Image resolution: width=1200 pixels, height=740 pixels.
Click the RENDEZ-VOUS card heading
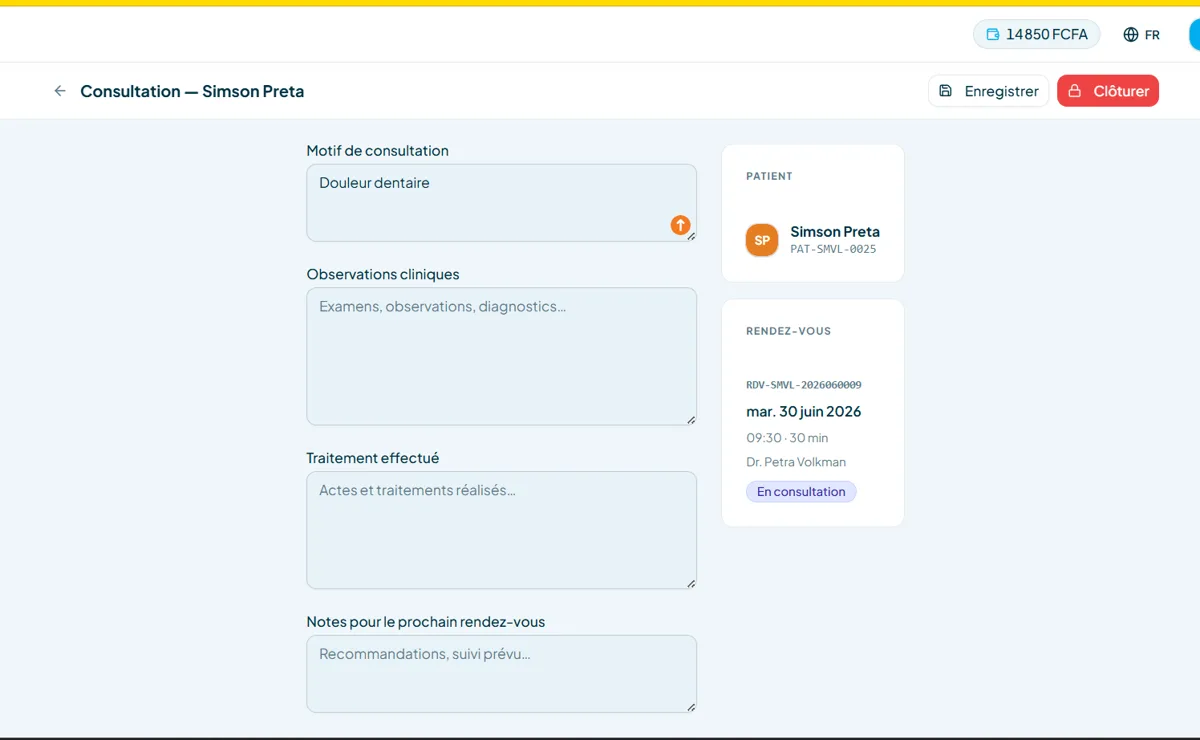point(789,331)
